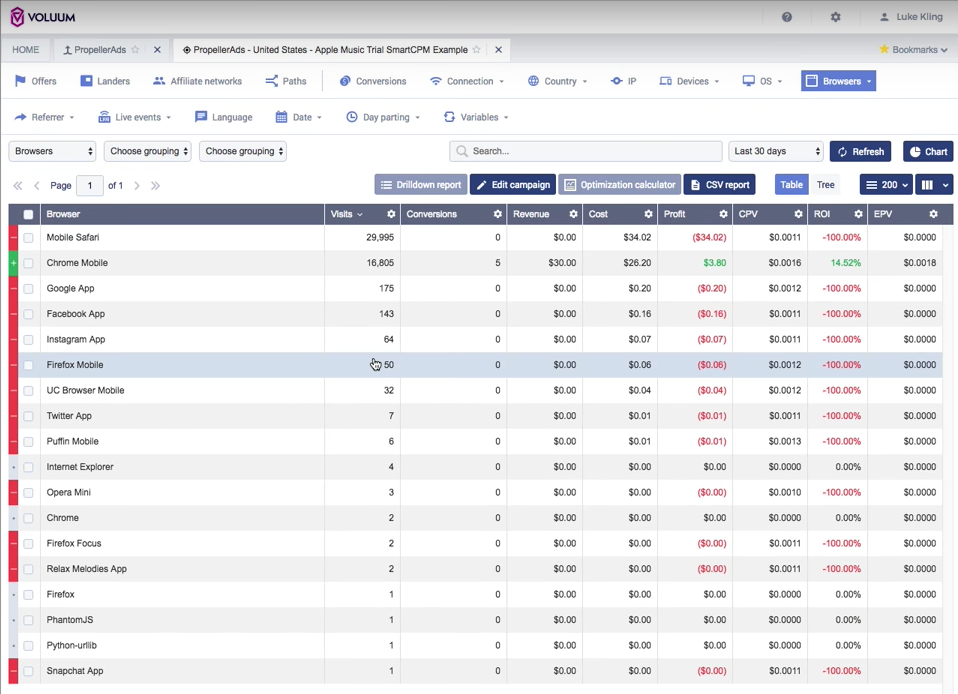Open Visits column settings gear

[x=391, y=214]
